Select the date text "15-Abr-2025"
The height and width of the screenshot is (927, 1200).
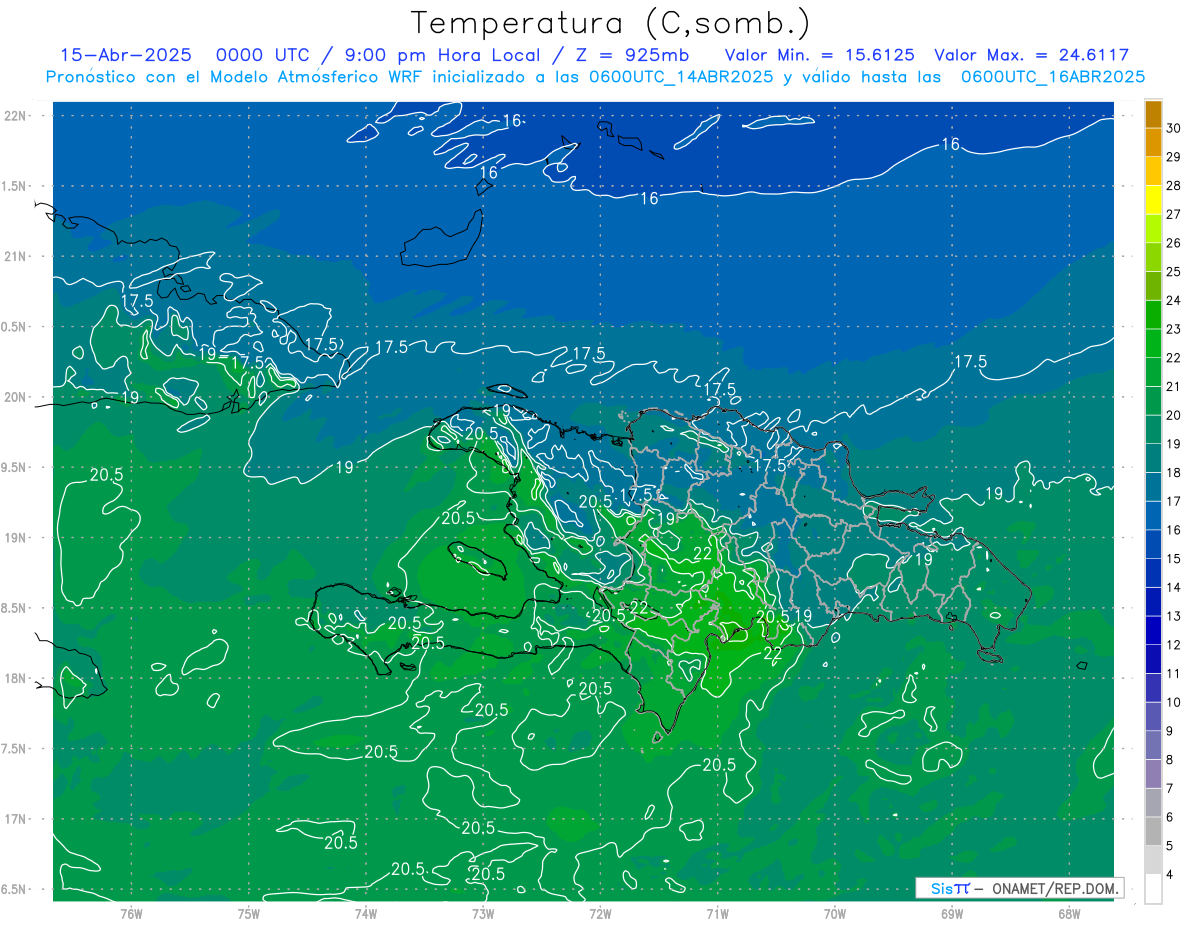click(125, 55)
